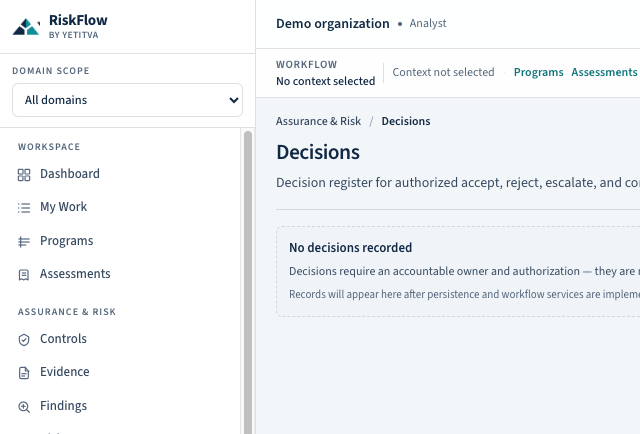Open the Evidence sidebar item
Image resolution: width=640 pixels, height=434 pixels.
(x=64, y=372)
